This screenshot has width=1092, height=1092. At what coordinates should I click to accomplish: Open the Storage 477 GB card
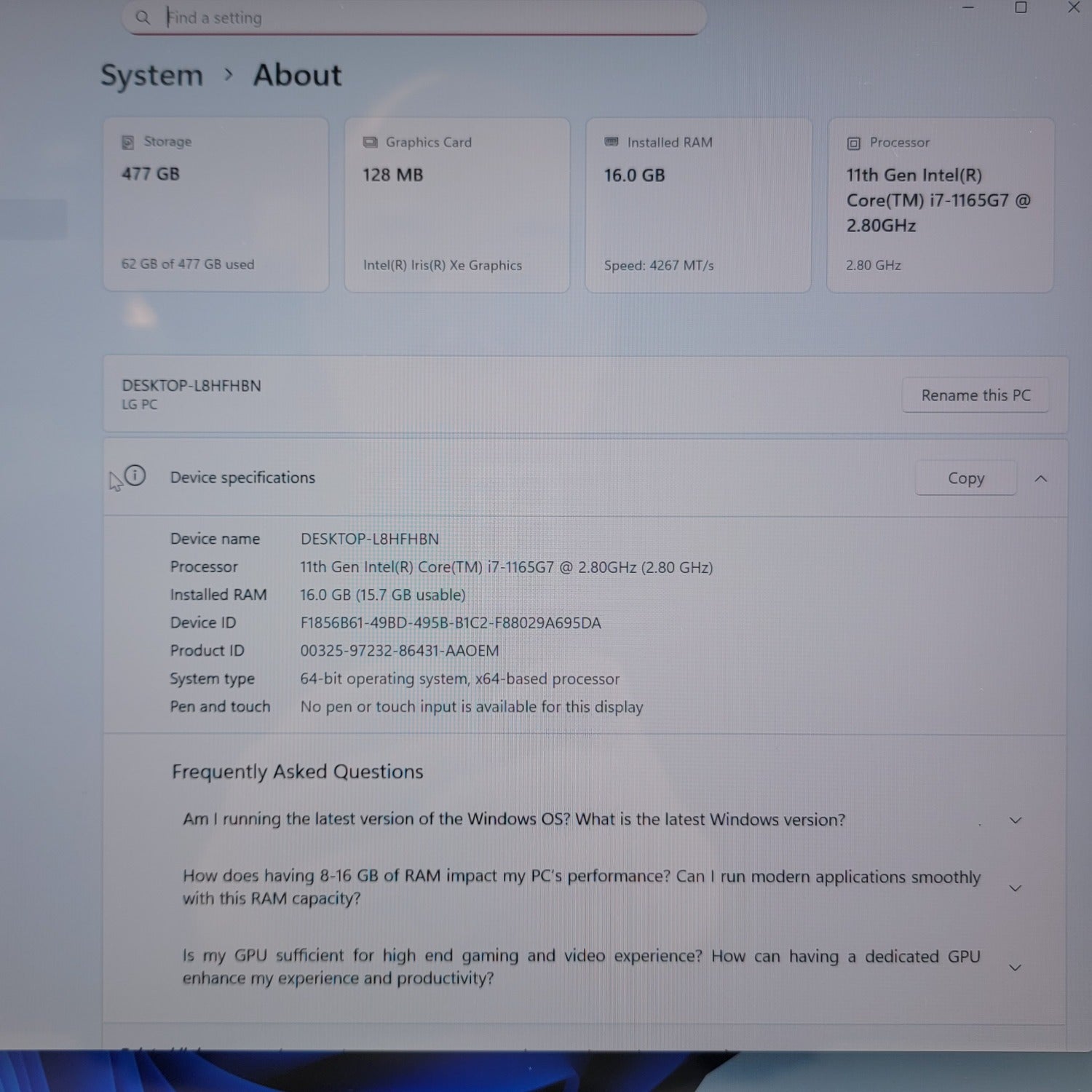click(215, 205)
